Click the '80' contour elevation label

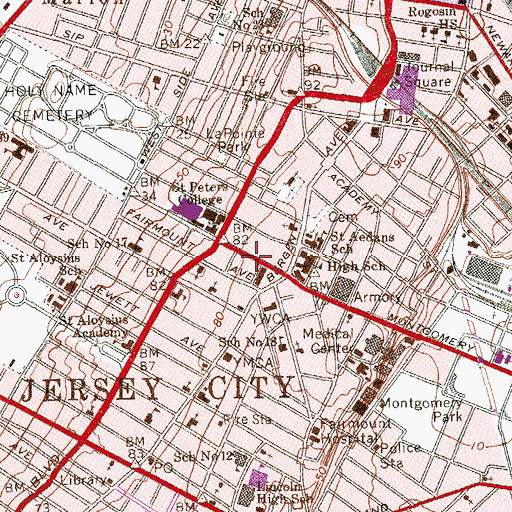(218, 319)
